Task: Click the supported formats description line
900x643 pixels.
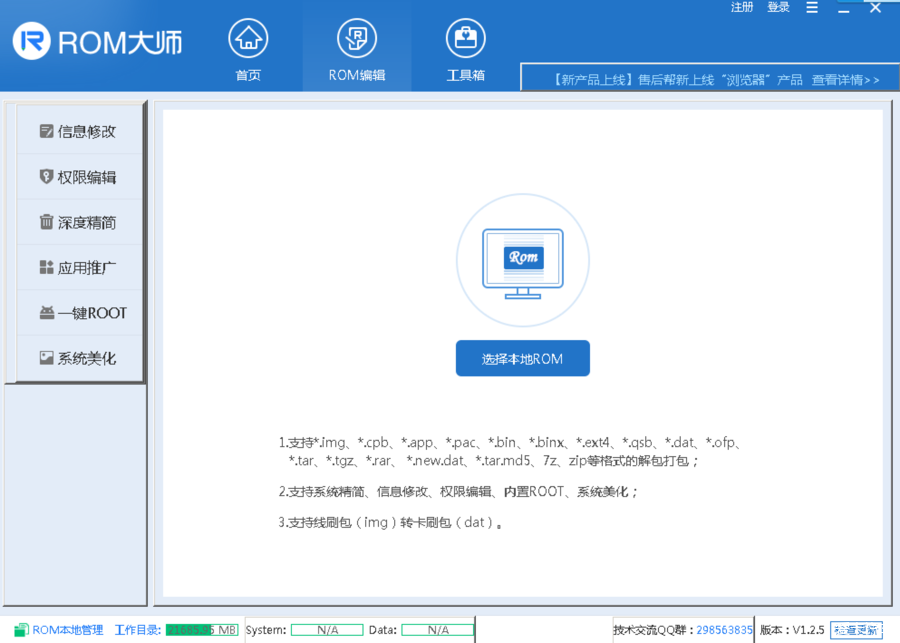Action: 510,451
